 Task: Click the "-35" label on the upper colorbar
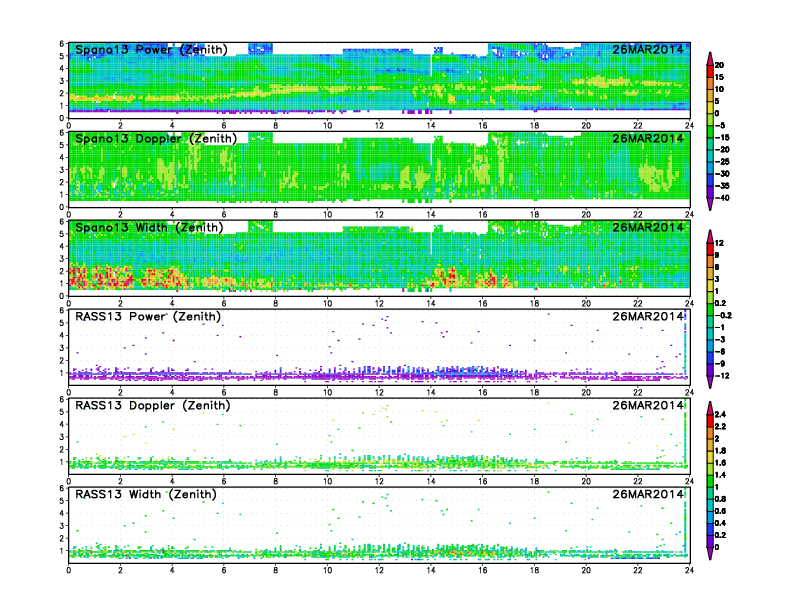click(x=722, y=186)
